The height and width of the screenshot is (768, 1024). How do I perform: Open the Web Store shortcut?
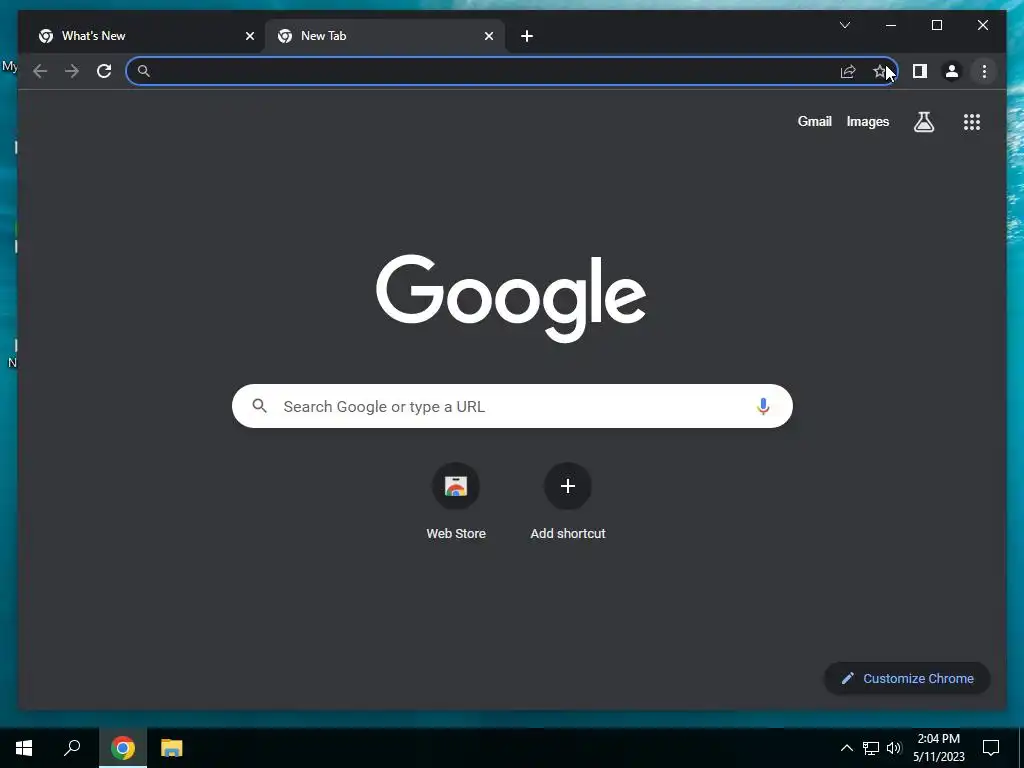456,502
